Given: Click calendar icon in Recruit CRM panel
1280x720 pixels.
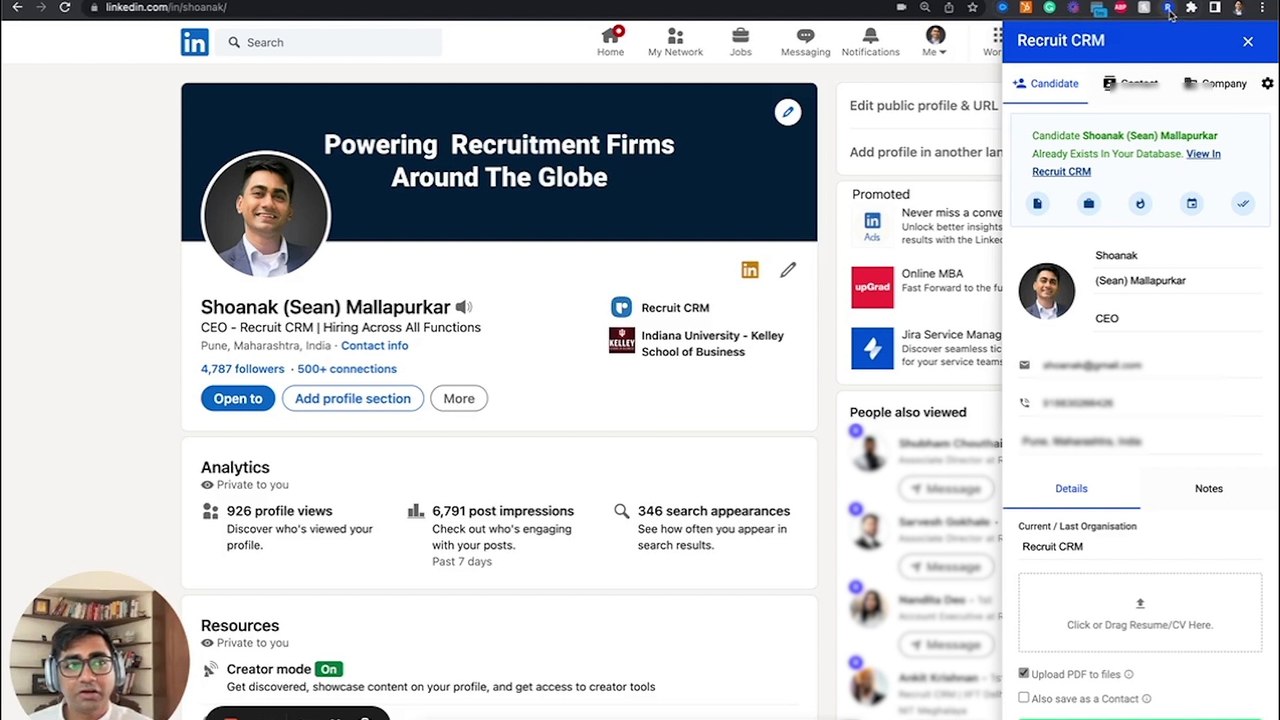Looking at the screenshot, I should coord(1191,204).
